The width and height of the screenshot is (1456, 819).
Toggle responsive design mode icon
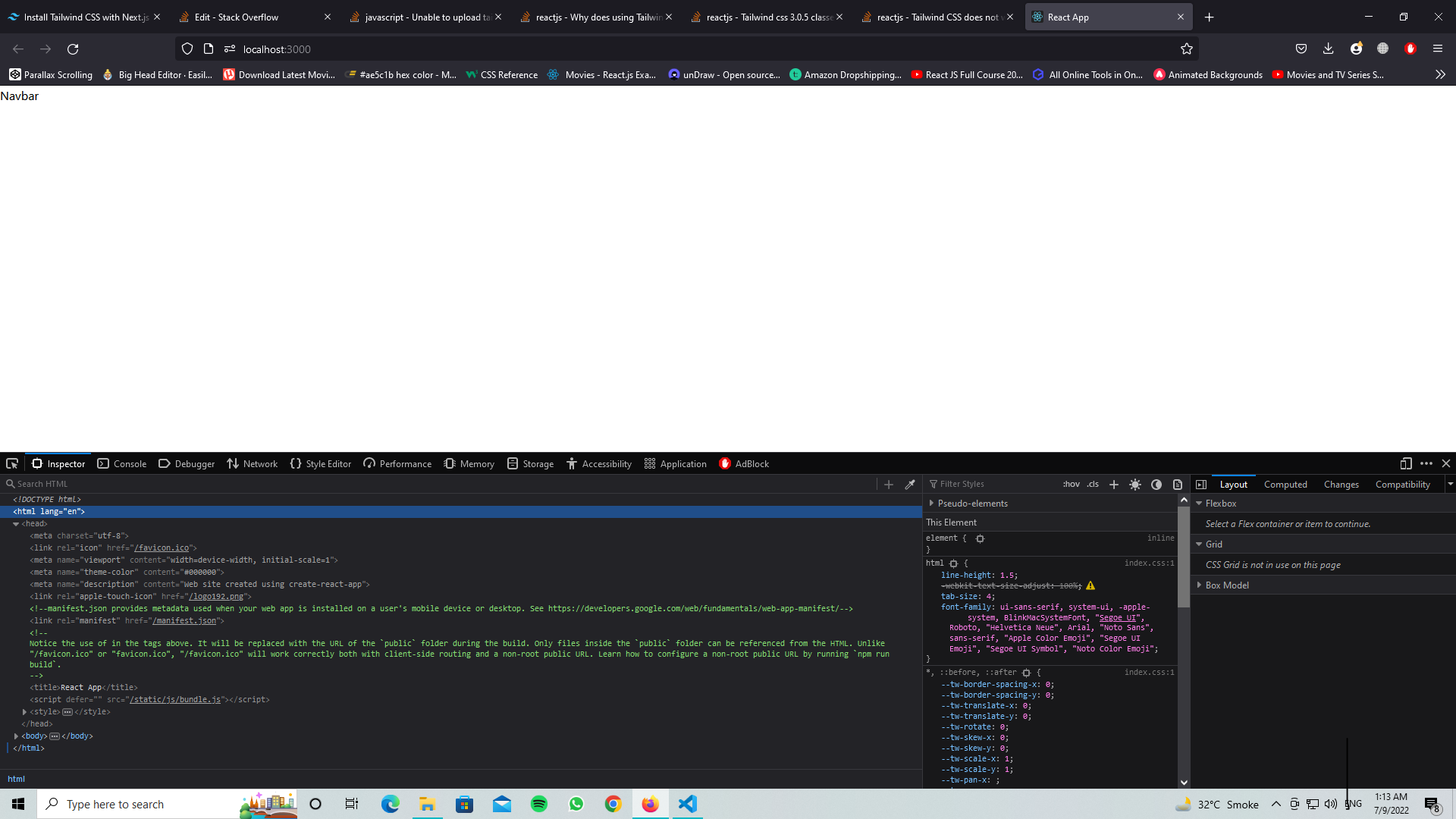point(1406,463)
